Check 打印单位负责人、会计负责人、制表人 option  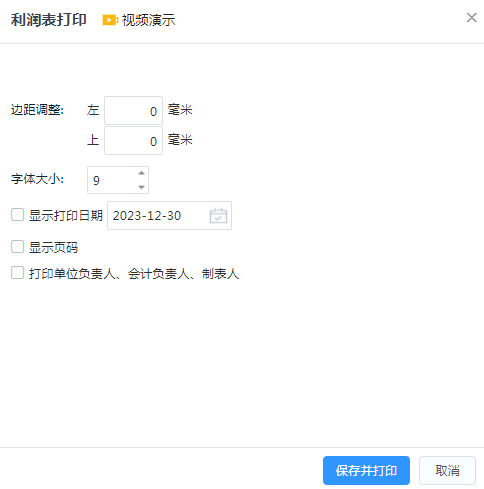[x=17, y=273]
